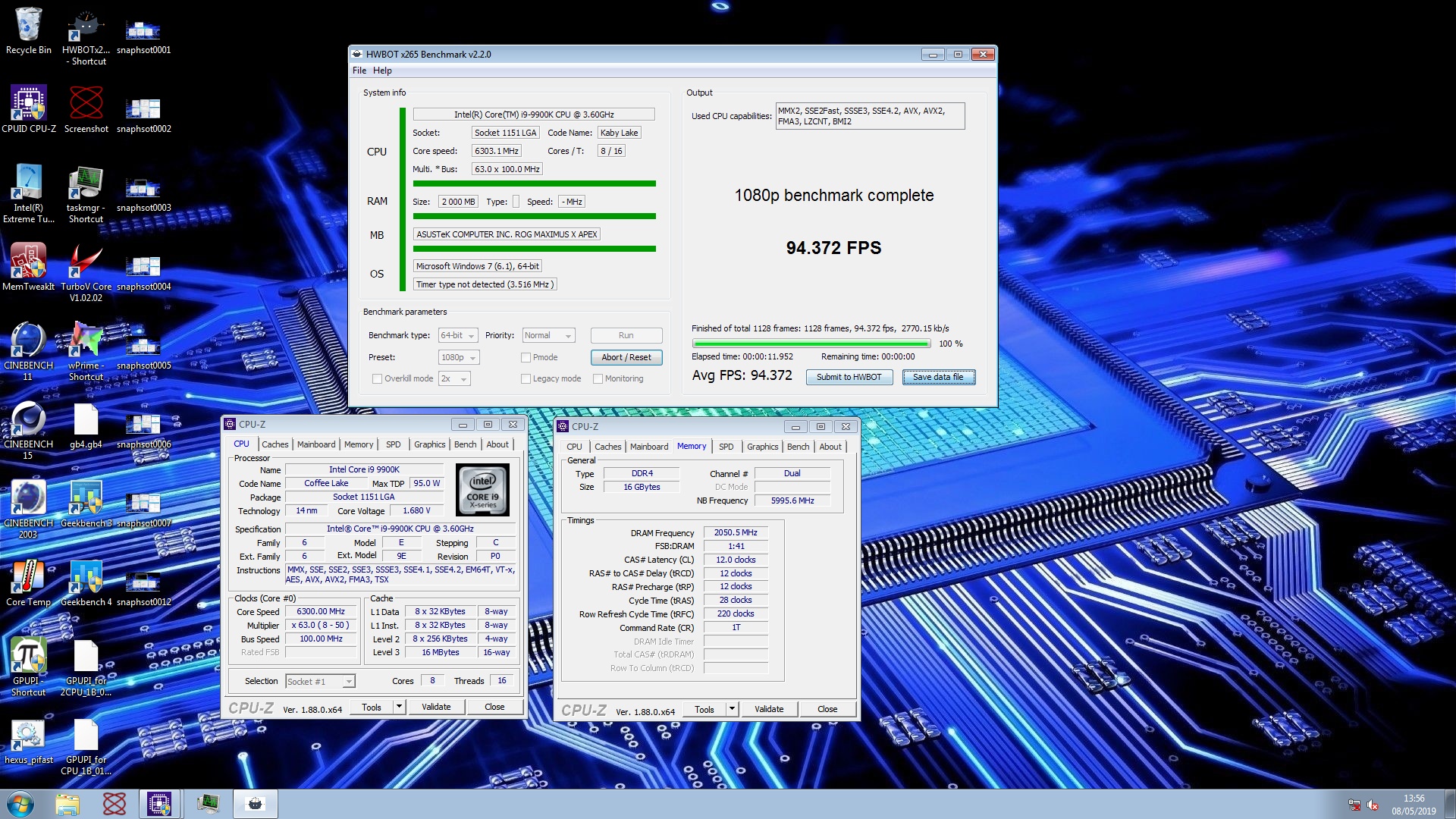This screenshot has height=819, width=1456.
Task: Open Graphics tab in left CPU-Z
Action: (429, 444)
